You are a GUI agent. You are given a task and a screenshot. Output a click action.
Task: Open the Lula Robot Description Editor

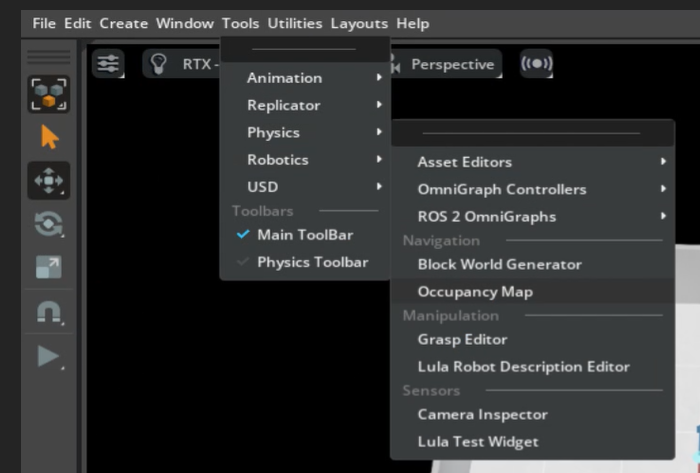pyautogui.click(x=533, y=366)
